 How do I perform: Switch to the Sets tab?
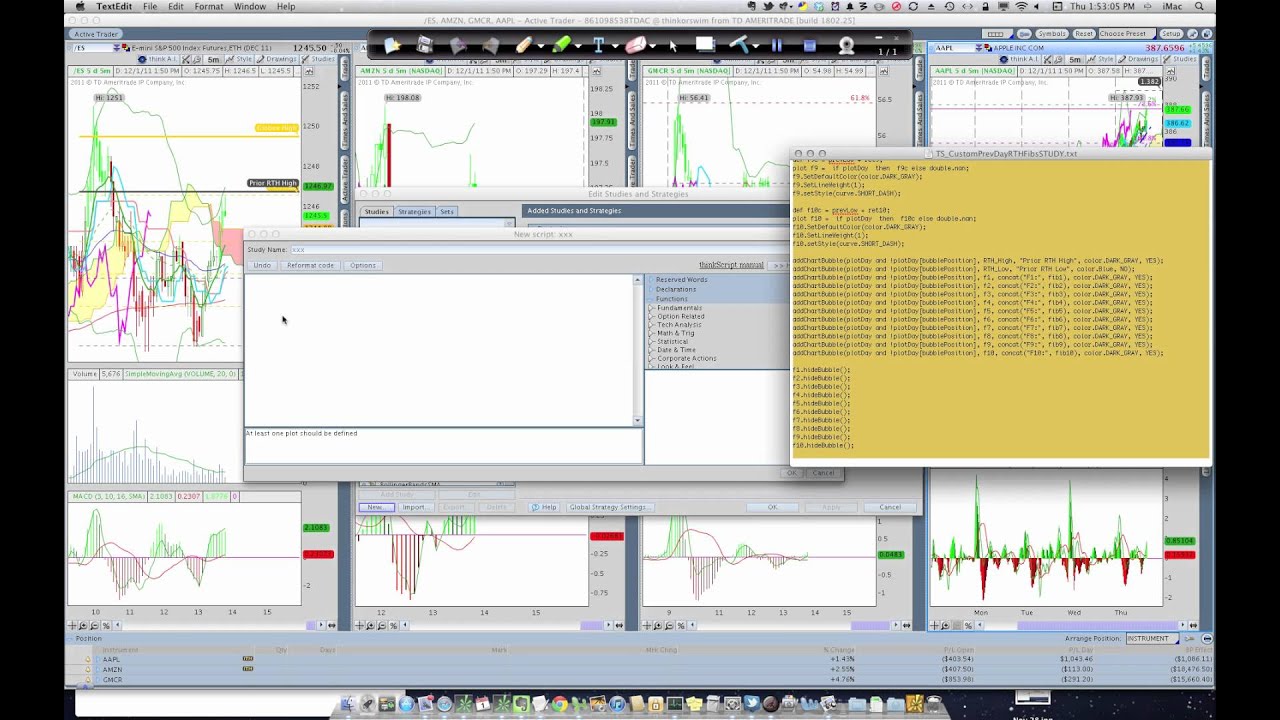pyautogui.click(x=447, y=211)
